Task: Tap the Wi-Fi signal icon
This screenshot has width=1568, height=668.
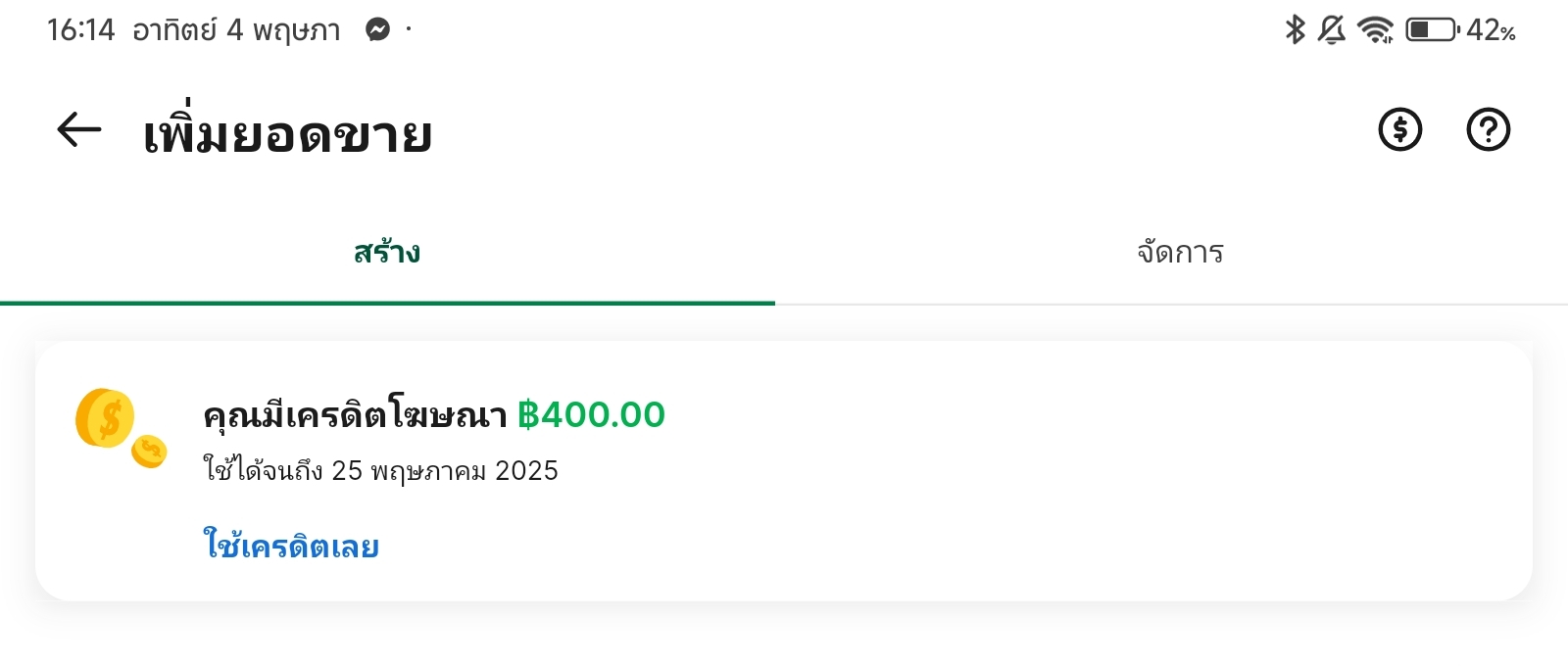Action: point(1377,30)
